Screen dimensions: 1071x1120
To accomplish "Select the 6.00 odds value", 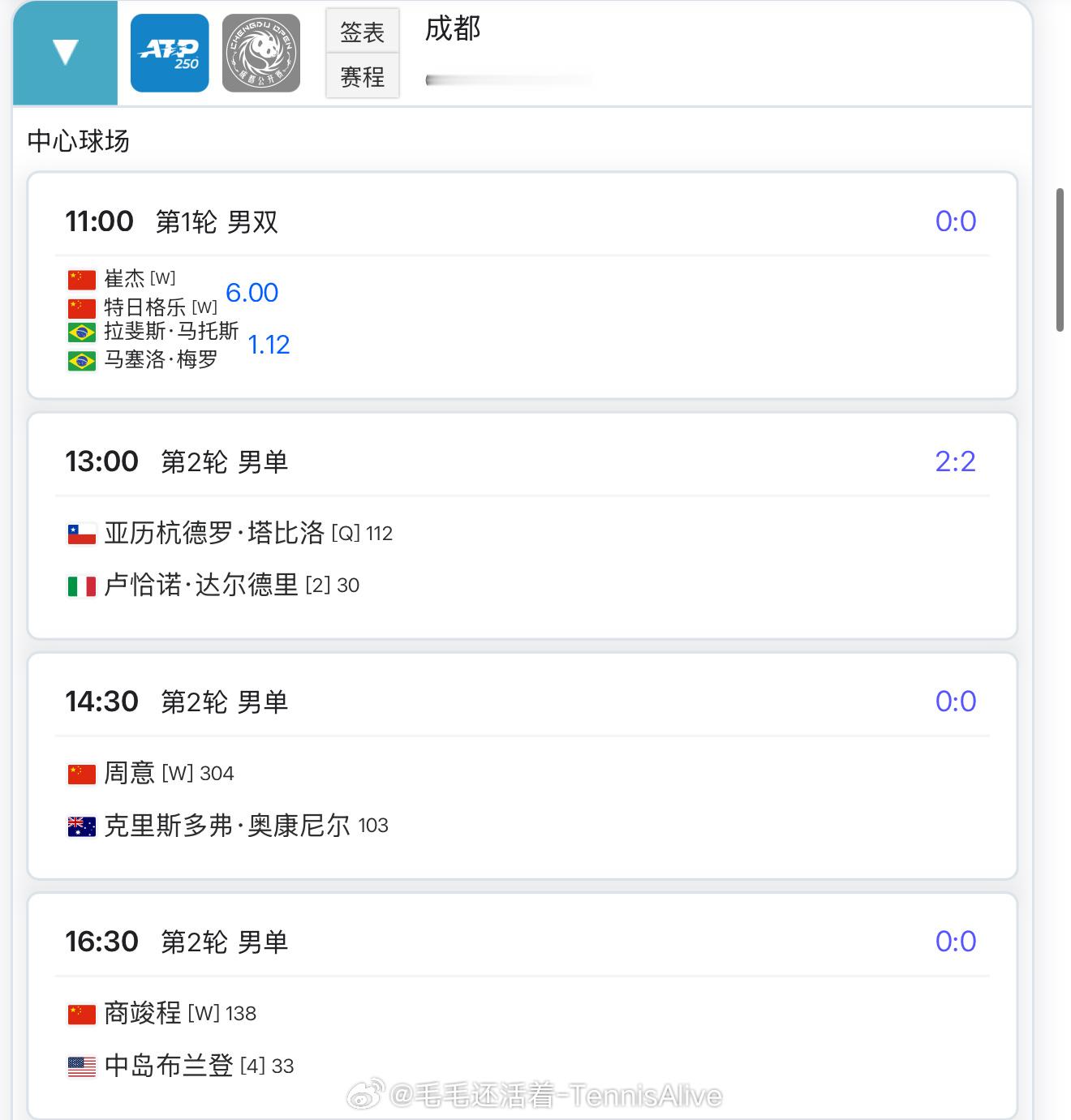I will coord(252,293).
